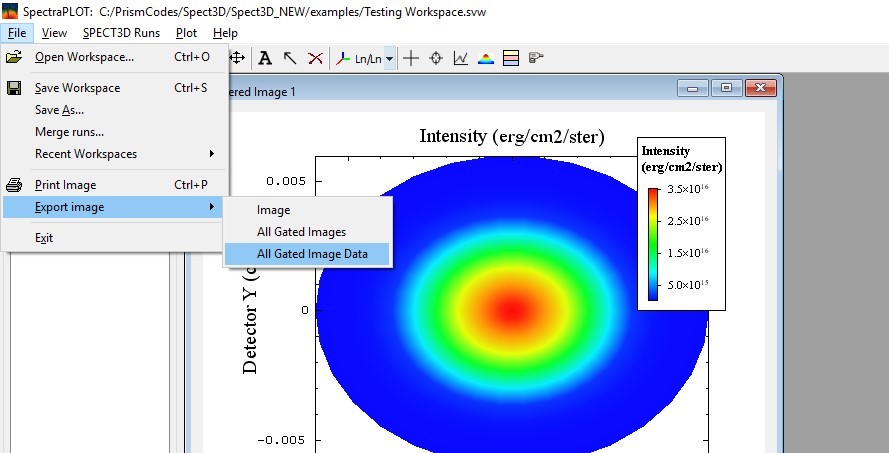Click the target circle crosshair icon
The width and height of the screenshot is (889, 453).
coord(436,58)
